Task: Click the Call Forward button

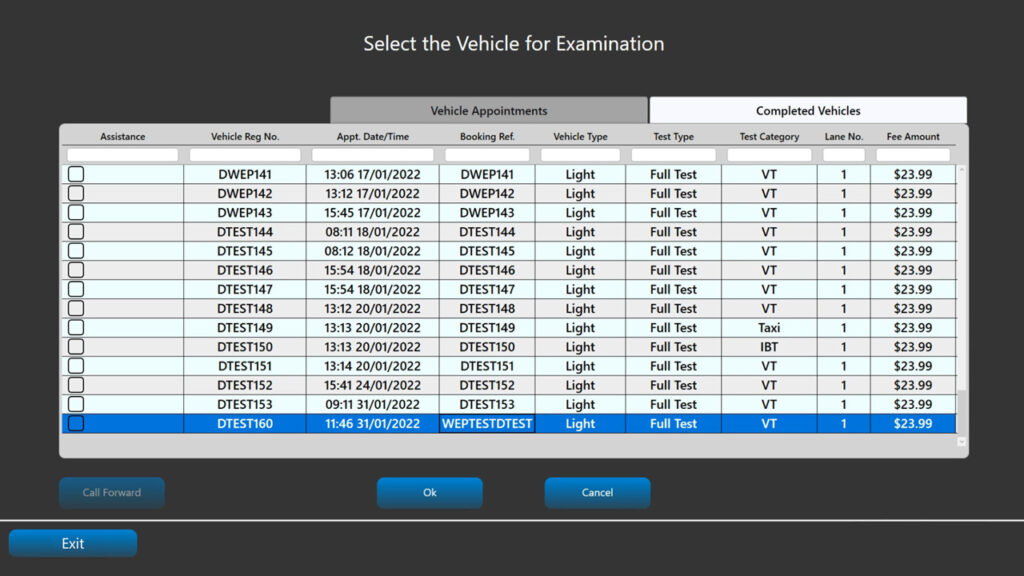Action: (x=111, y=492)
